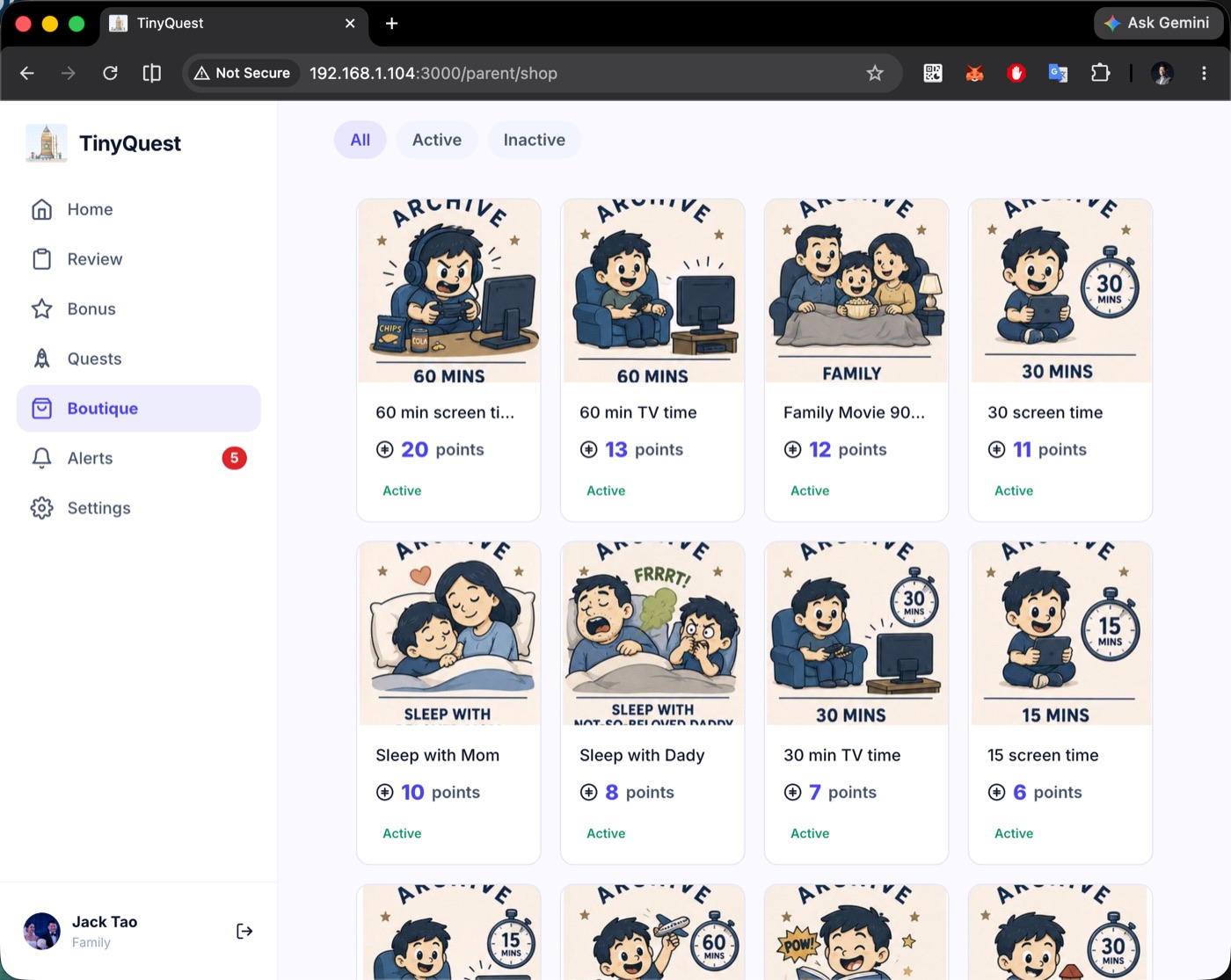Open a new browser tab

point(392,24)
